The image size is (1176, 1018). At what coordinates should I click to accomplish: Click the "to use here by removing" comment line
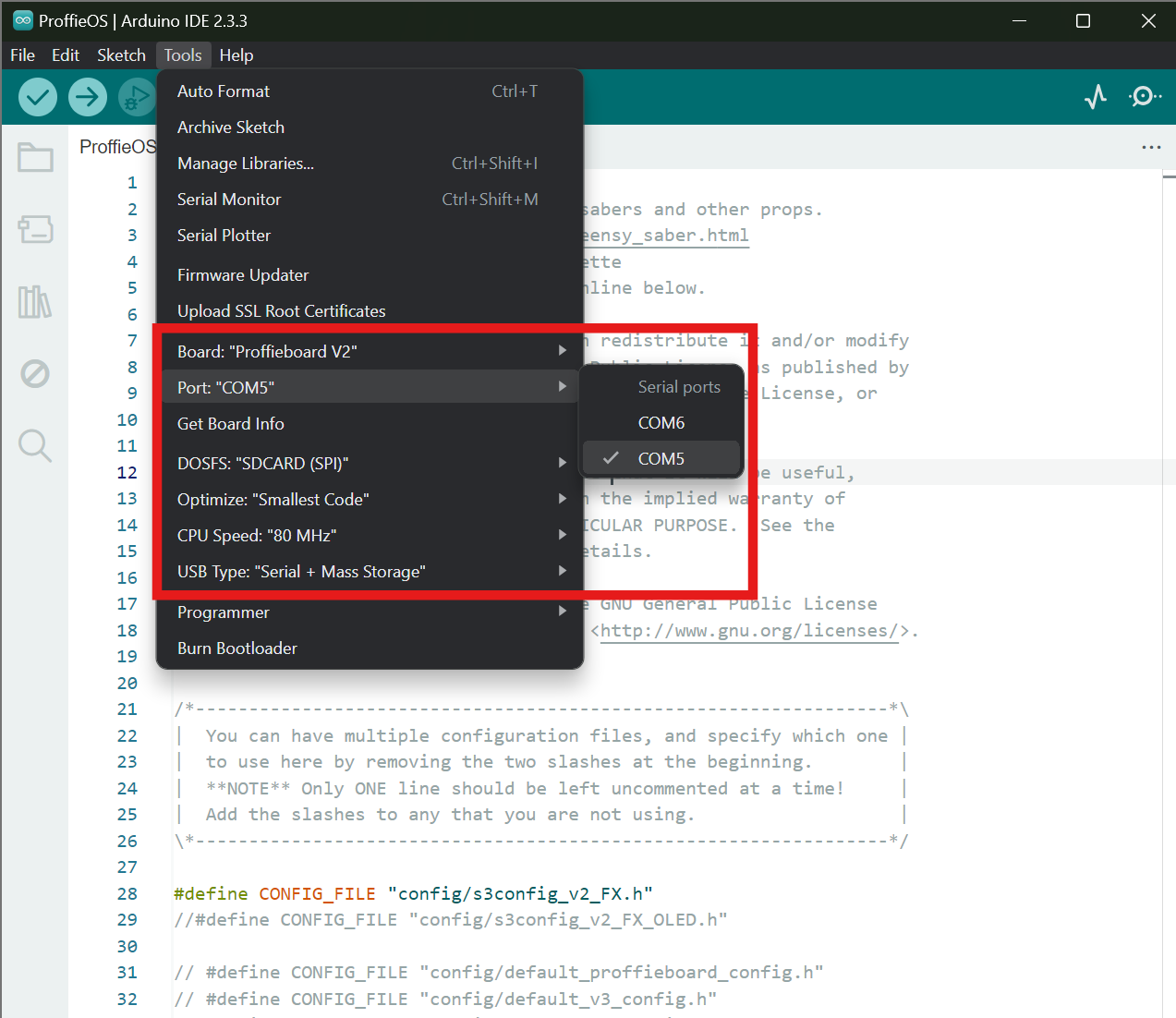(x=509, y=762)
